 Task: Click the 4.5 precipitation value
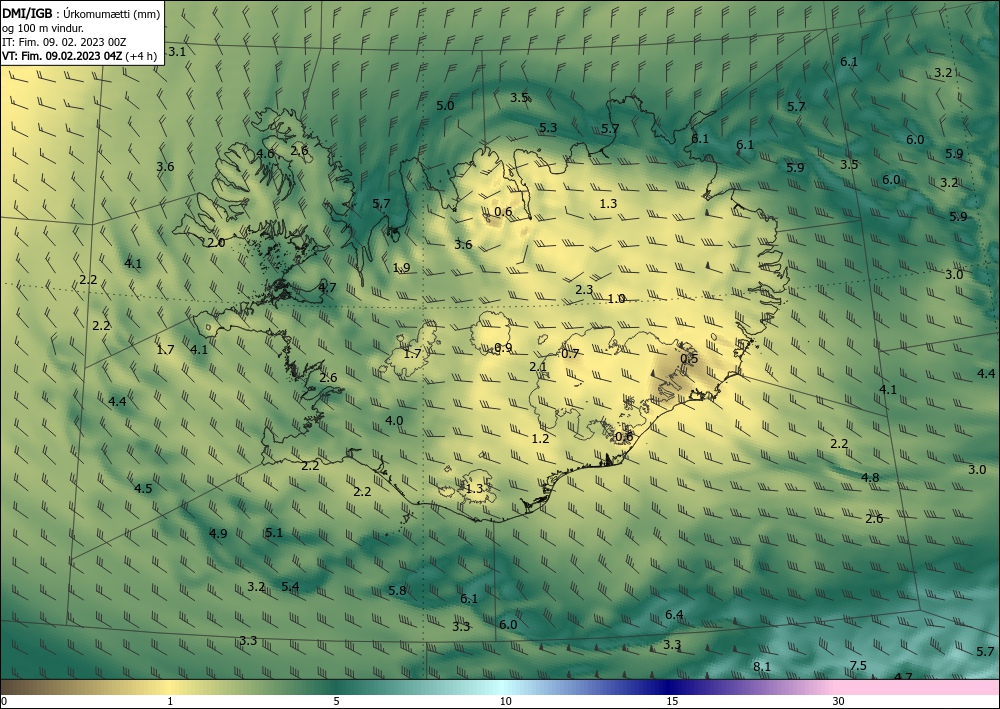pos(143,488)
